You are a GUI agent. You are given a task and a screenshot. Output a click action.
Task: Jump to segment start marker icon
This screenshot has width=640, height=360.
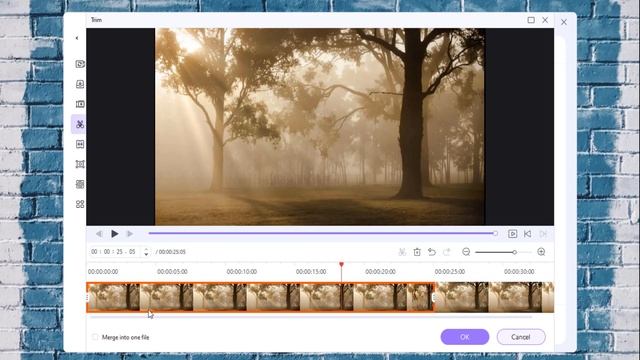tap(527, 234)
